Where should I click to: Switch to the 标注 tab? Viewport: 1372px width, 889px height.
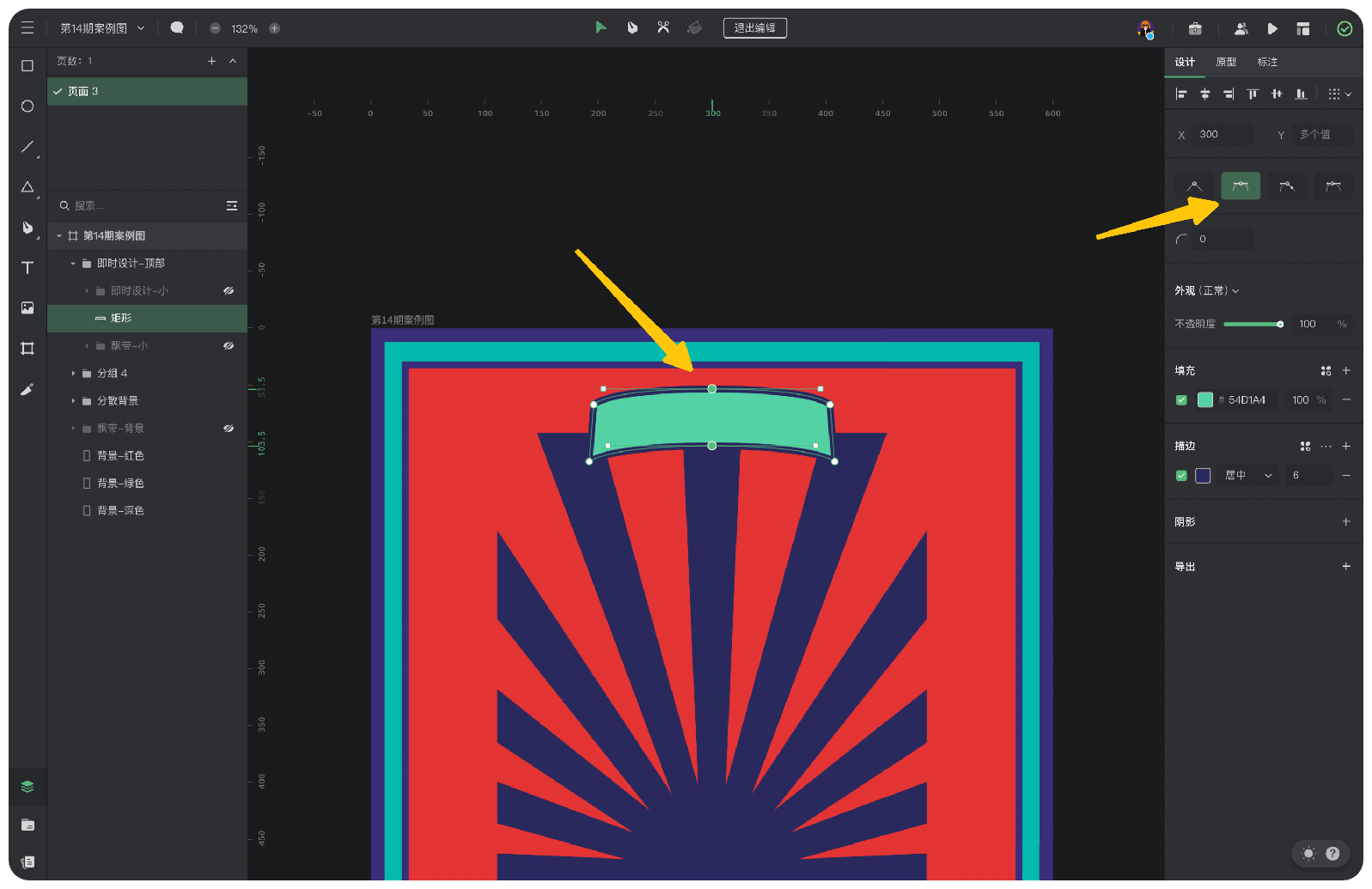click(x=1267, y=62)
